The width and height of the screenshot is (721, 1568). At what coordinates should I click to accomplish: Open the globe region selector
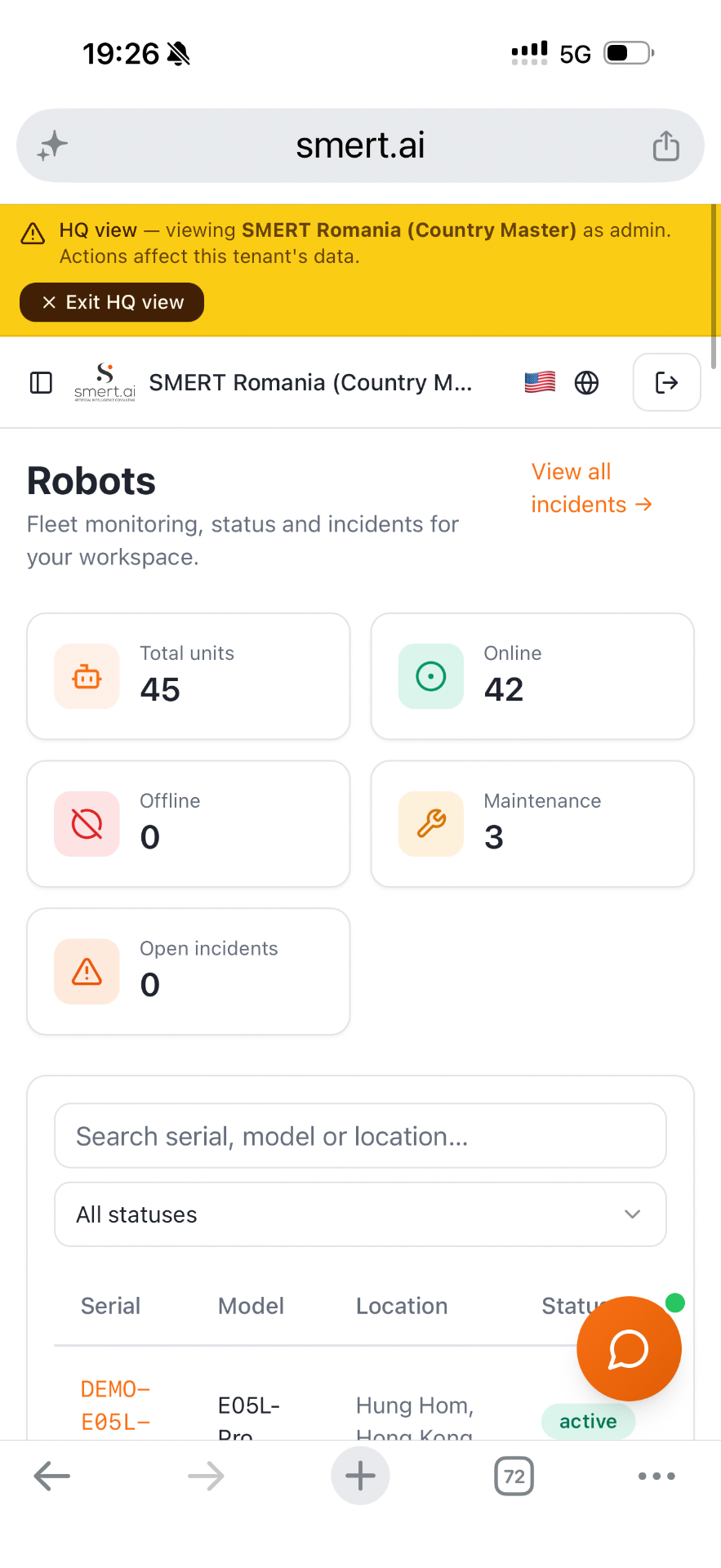coord(586,382)
